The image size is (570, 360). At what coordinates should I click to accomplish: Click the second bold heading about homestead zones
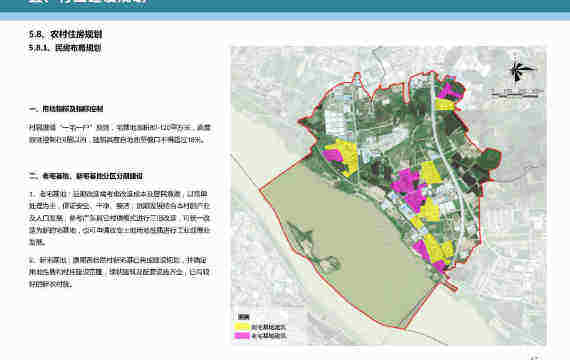pos(86,176)
